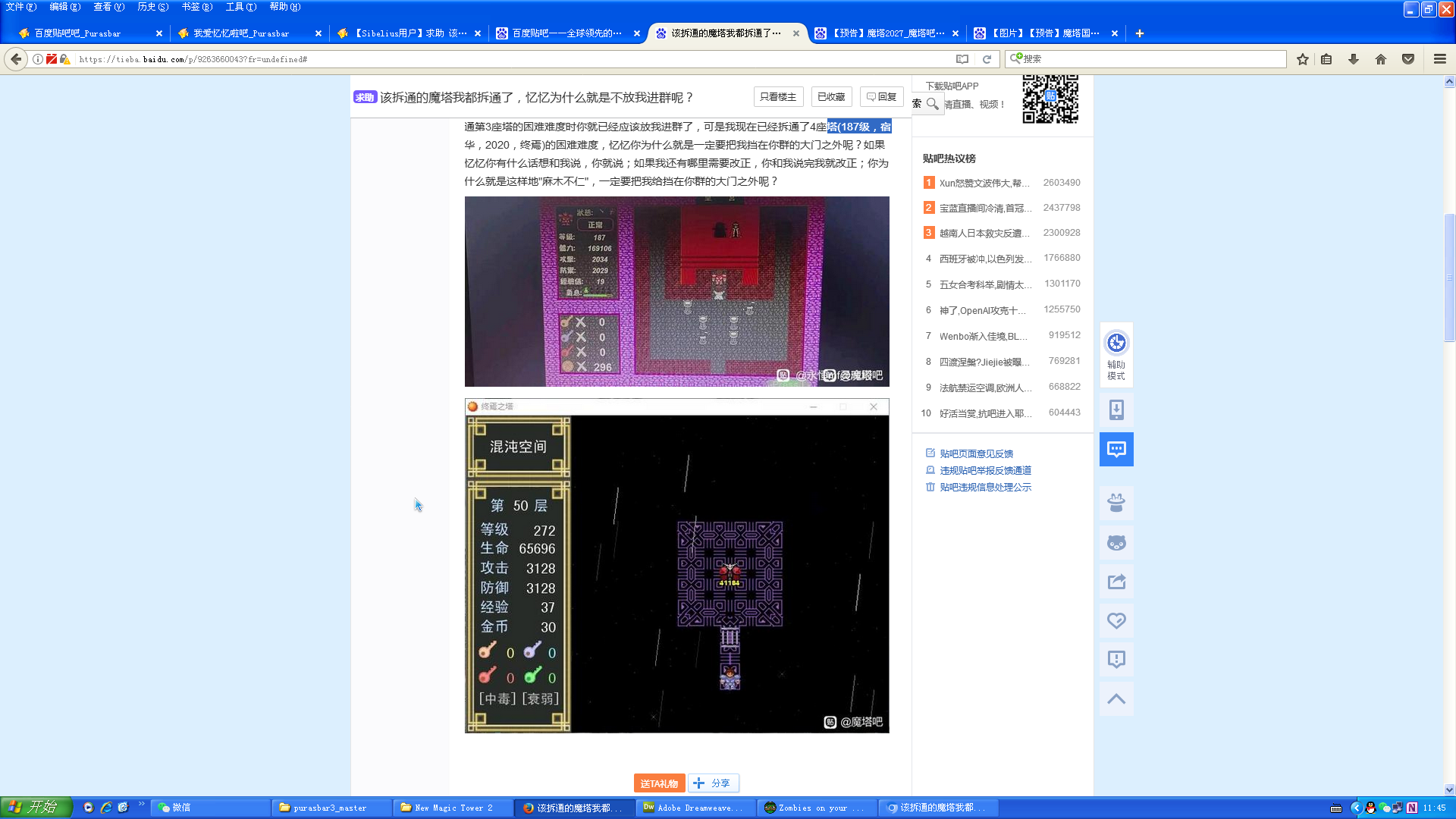Enable the 辅助模式 accessibility icon

pos(1116,355)
